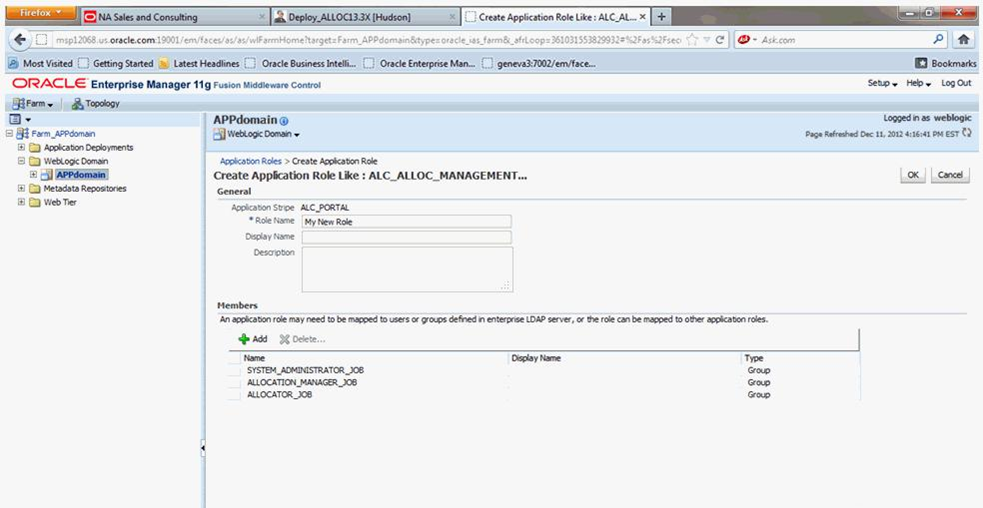
Task: Click the Latest Headlines feed icon
Action: 164,63
